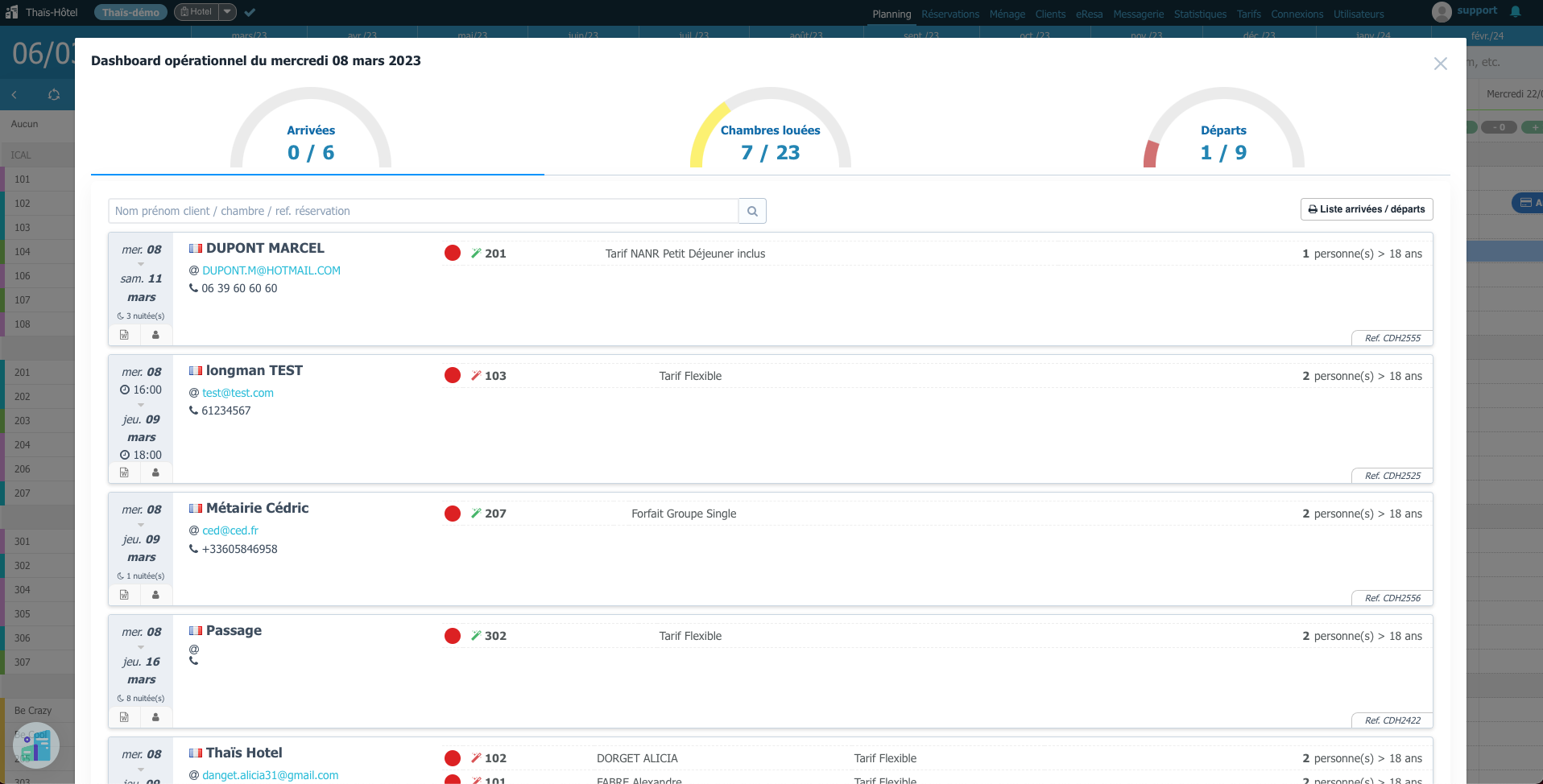The height and width of the screenshot is (784, 1543).
Task: Open the client profile icon for Métairie Cédric
Action: click(x=155, y=595)
